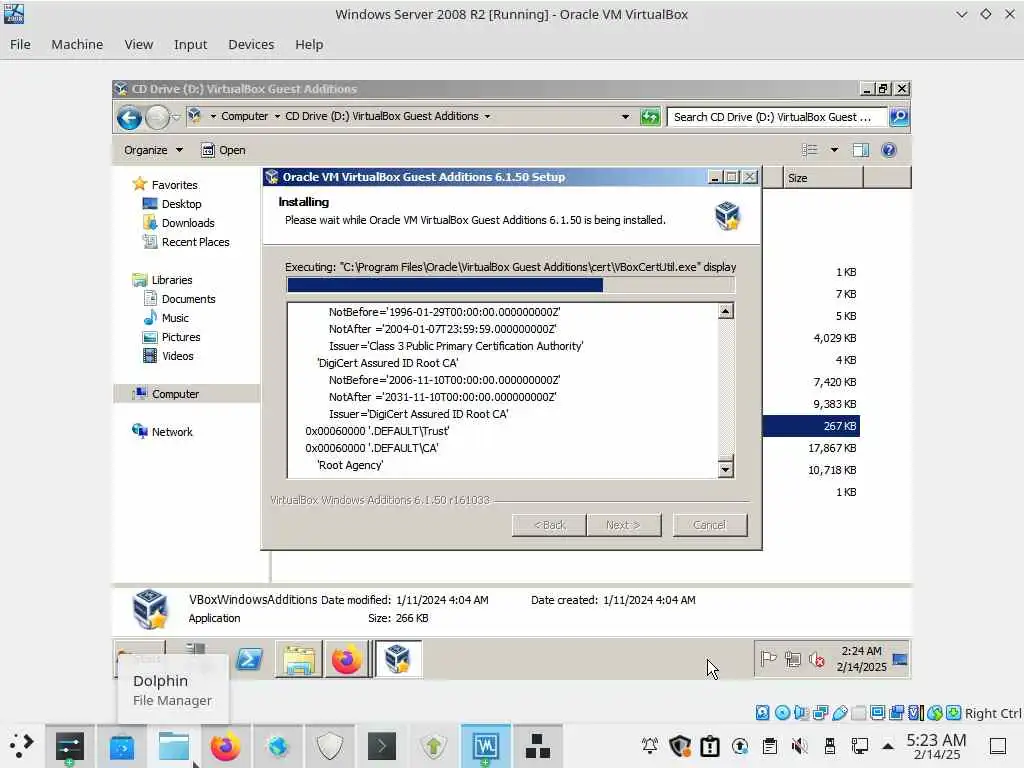Click the Explorer Forward navigation arrow
This screenshot has height=768, width=1024.
[157, 118]
